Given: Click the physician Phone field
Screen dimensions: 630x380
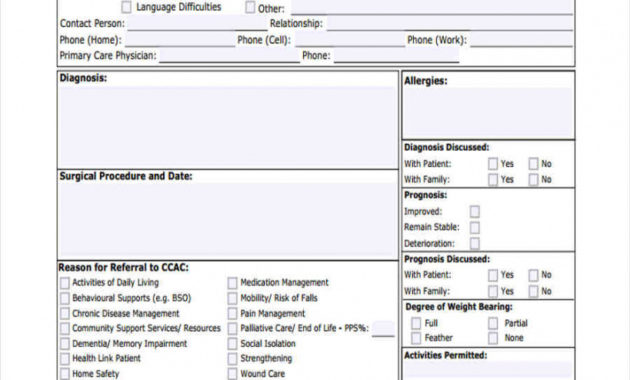Looking at the screenshot, I should [x=396, y=56].
